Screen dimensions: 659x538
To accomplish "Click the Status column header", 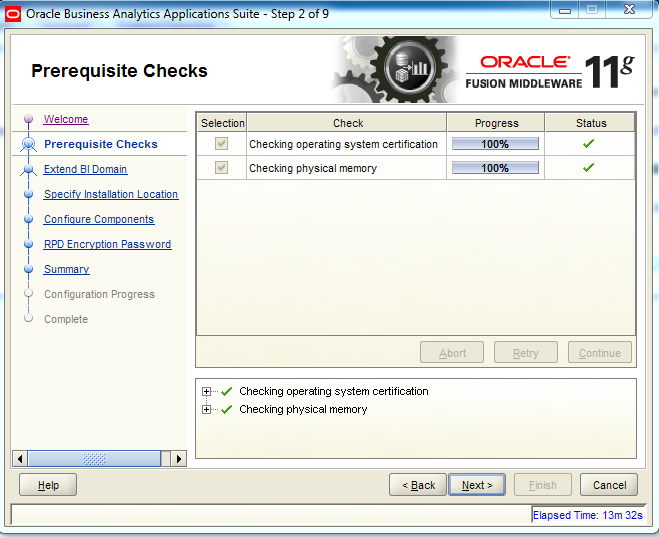I will coord(590,123).
